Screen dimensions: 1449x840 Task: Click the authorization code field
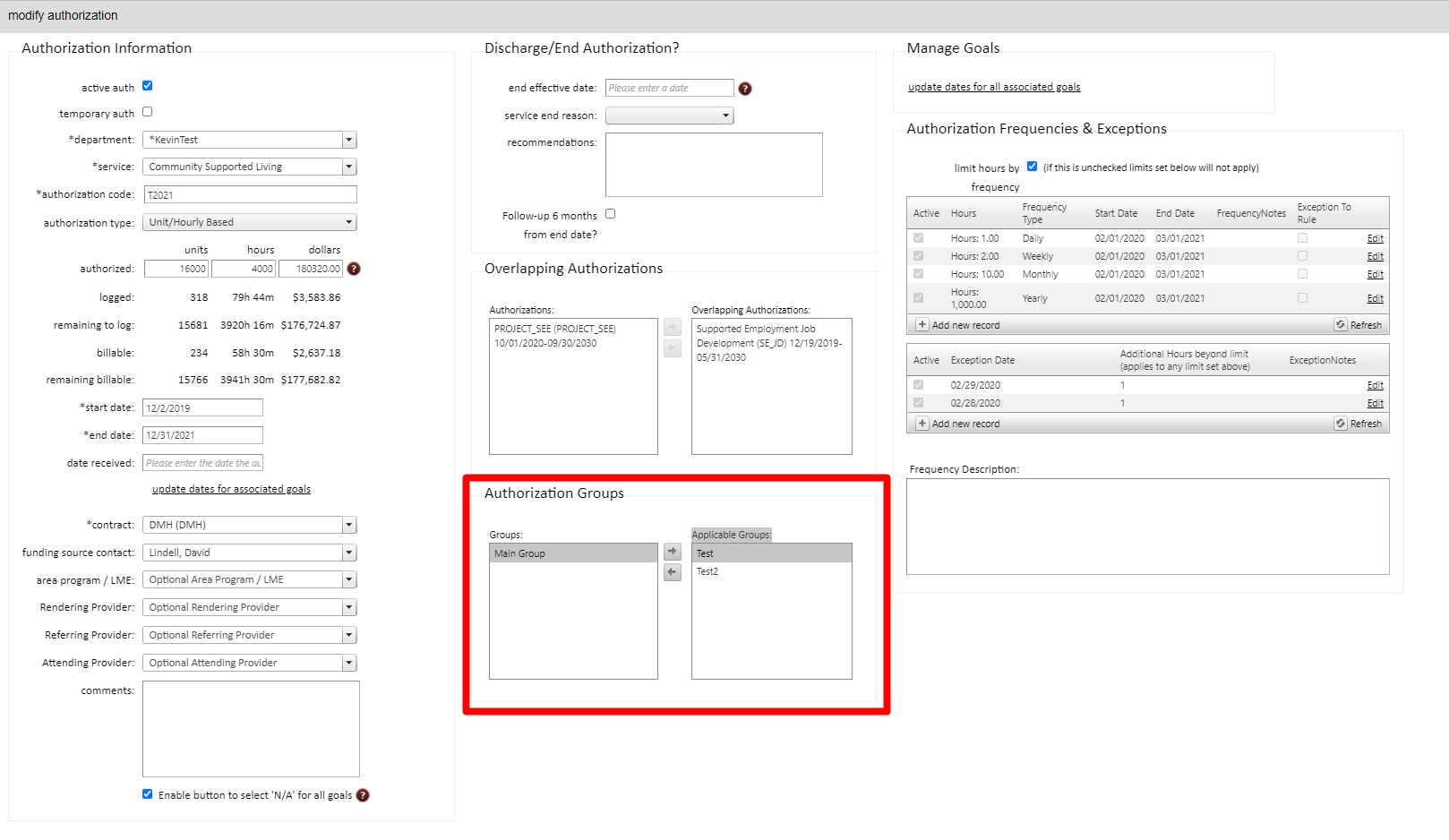tap(250, 194)
